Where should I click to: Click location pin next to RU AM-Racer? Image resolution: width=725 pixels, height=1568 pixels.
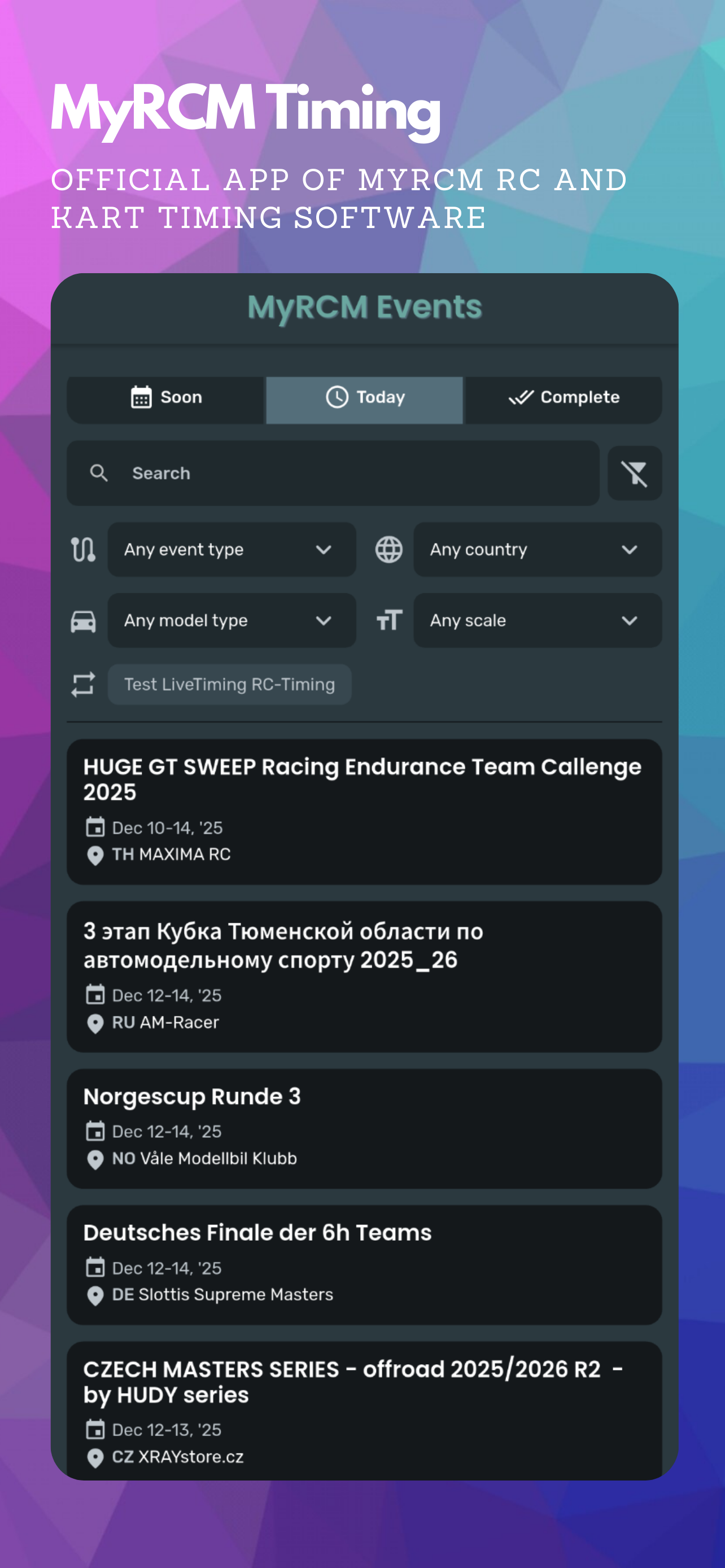[95, 1023]
